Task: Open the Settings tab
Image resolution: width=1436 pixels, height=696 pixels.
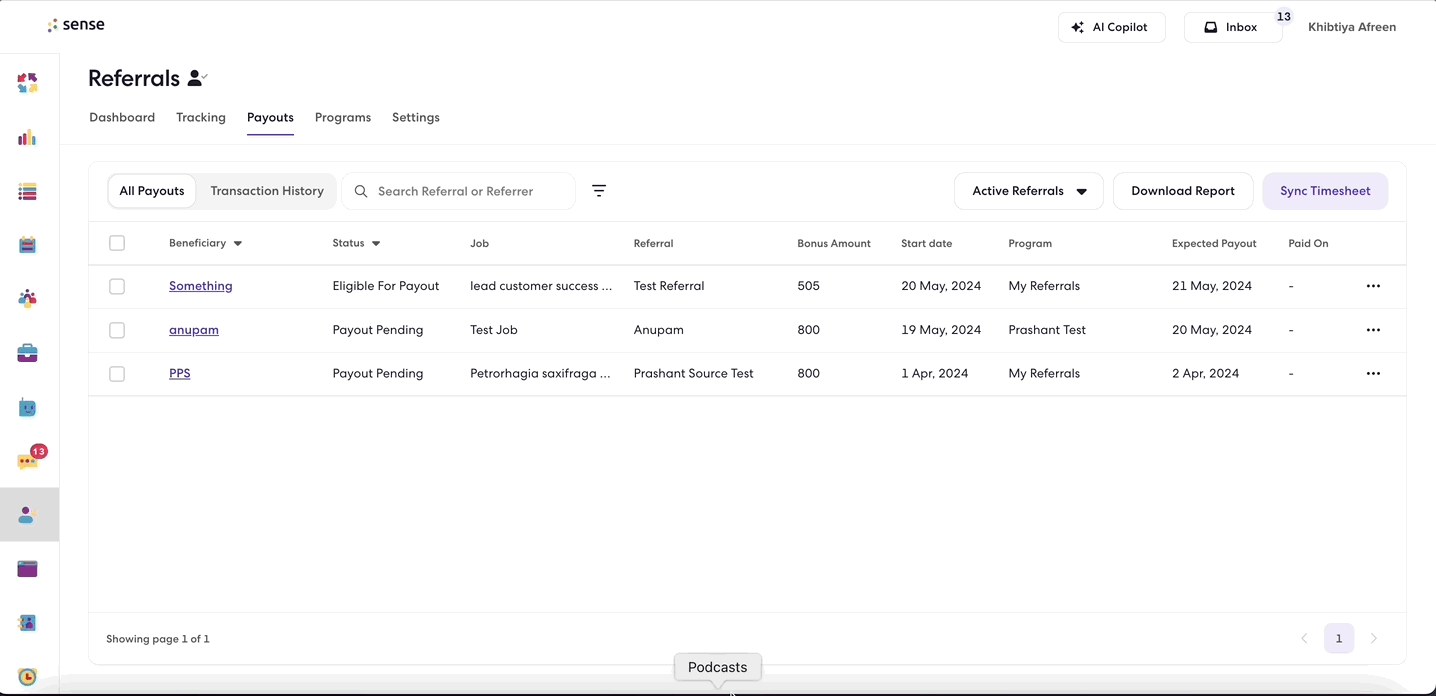Action: [416, 117]
